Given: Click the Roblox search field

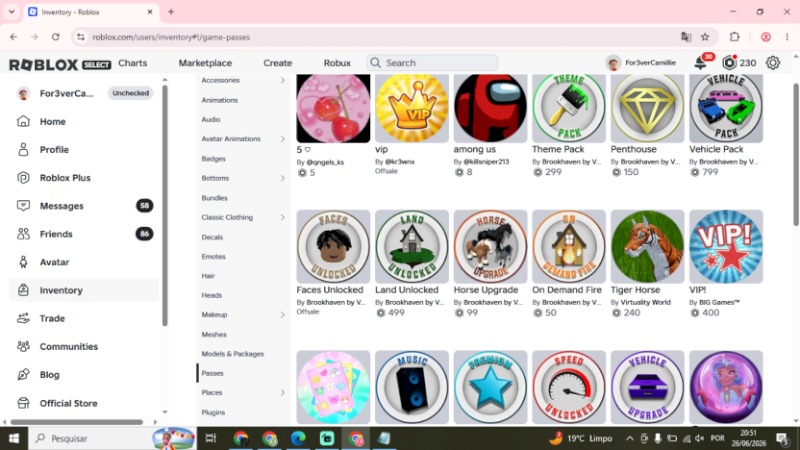Looking at the screenshot, I should pyautogui.click(x=432, y=63).
